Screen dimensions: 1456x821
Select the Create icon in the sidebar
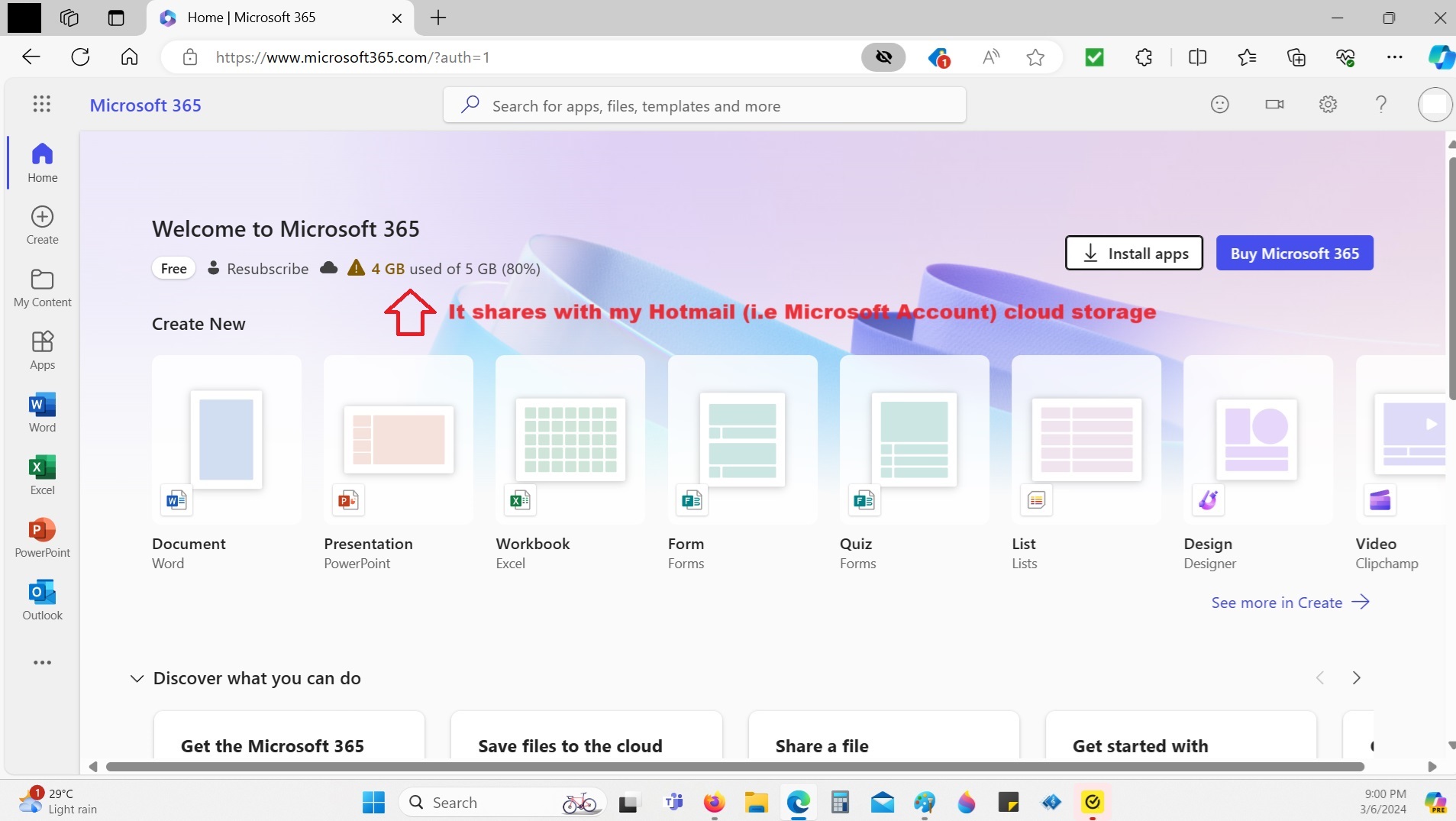(42, 224)
